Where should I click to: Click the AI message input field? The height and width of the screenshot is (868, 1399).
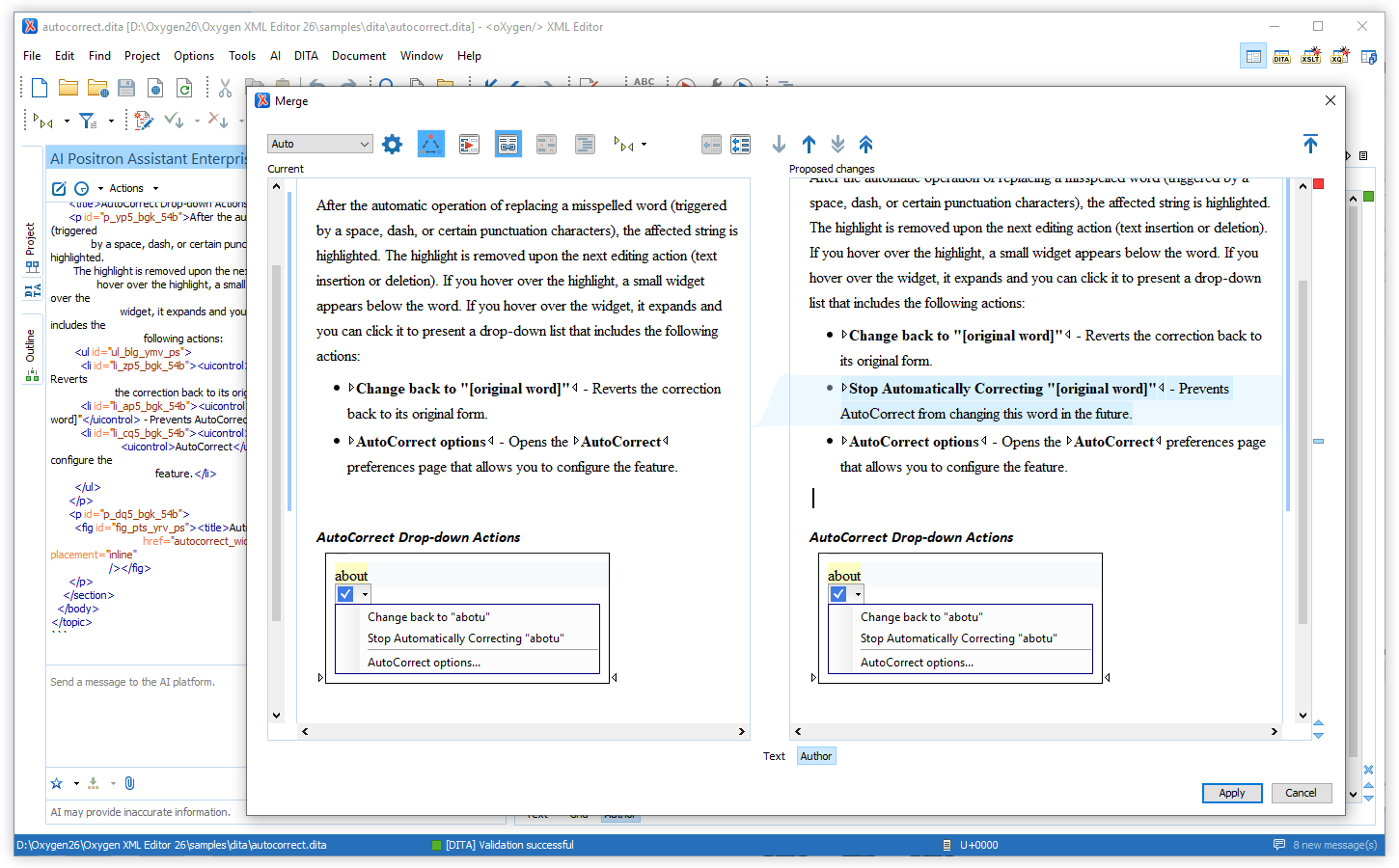(x=147, y=716)
